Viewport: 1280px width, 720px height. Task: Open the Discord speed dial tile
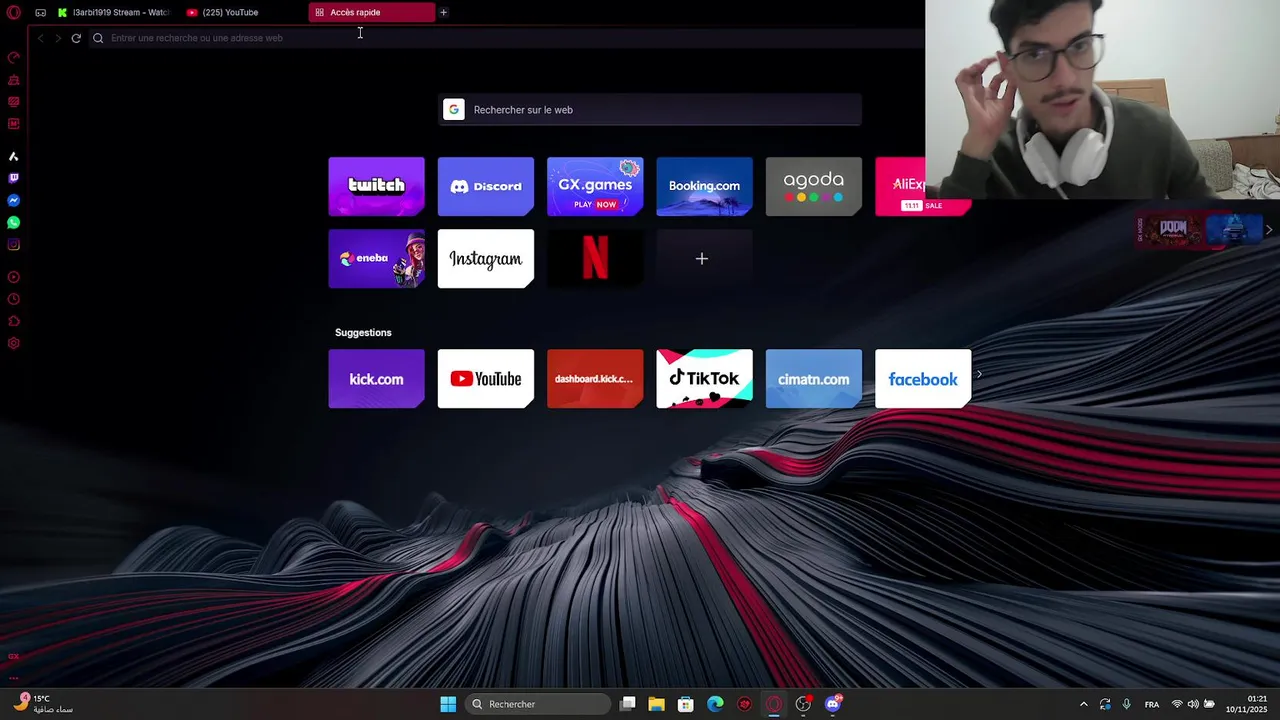[485, 186]
